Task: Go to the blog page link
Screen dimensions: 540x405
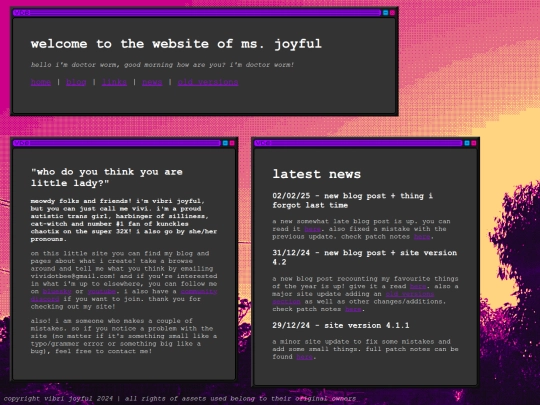Action: (76, 82)
